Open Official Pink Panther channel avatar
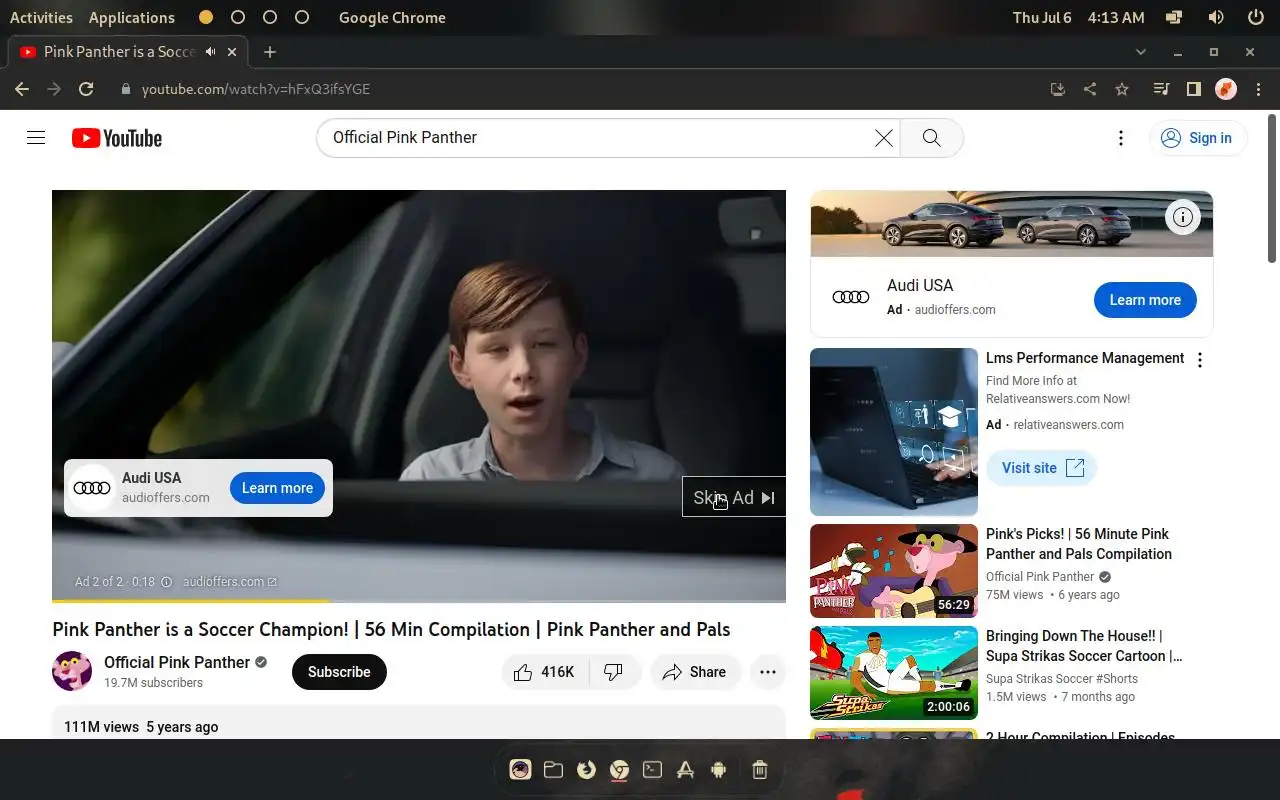 tap(72, 671)
